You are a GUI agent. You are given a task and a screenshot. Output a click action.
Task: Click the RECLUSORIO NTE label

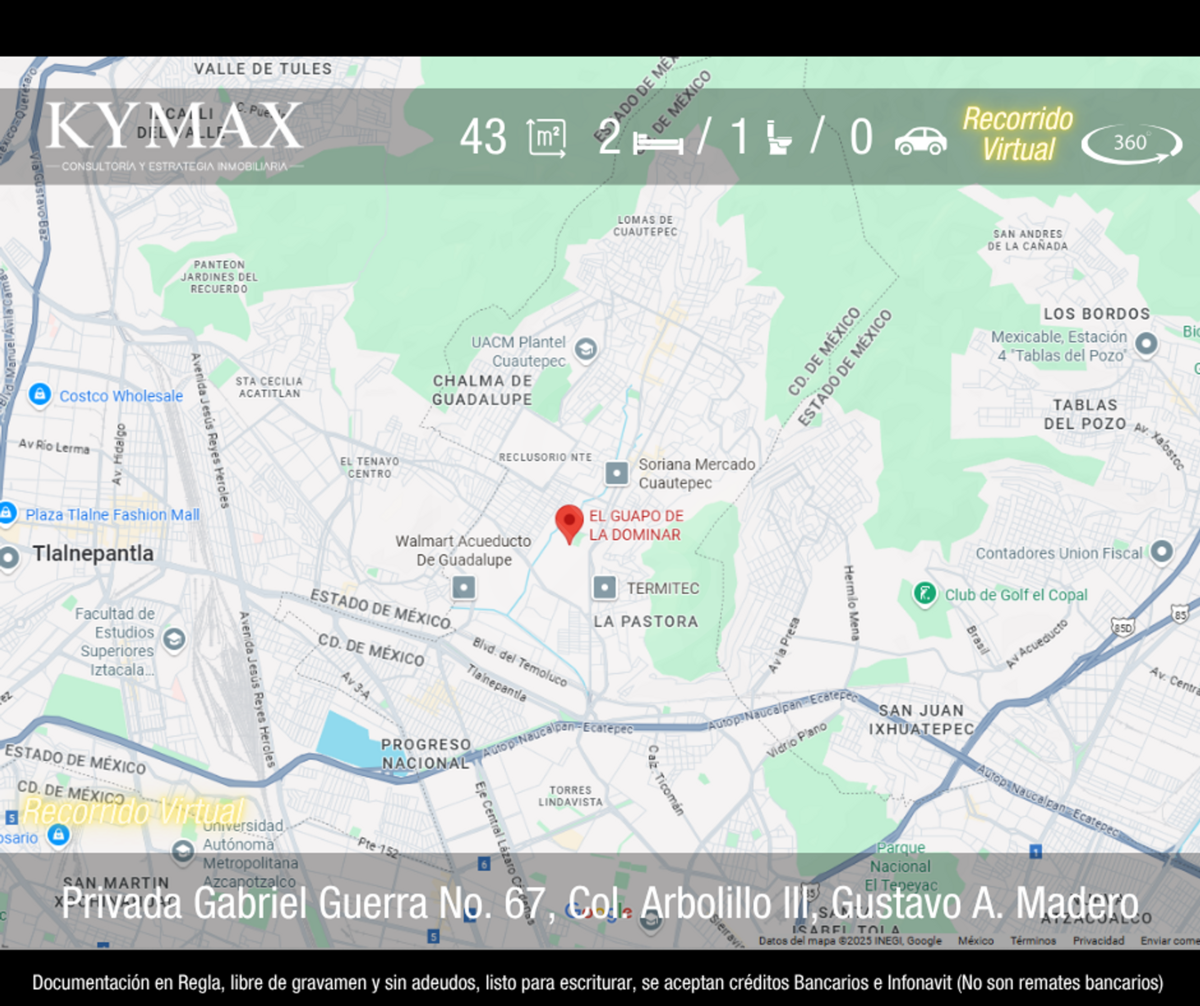click(545, 457)
